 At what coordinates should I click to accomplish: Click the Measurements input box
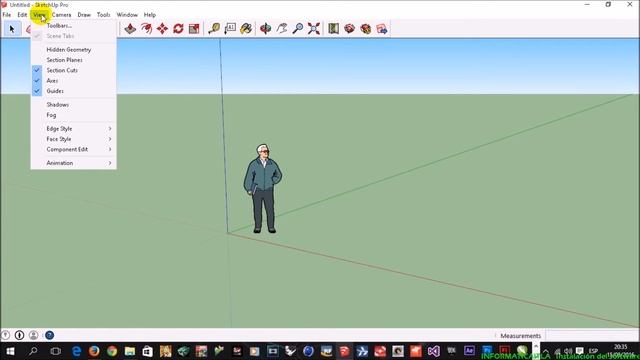(592, 336)
